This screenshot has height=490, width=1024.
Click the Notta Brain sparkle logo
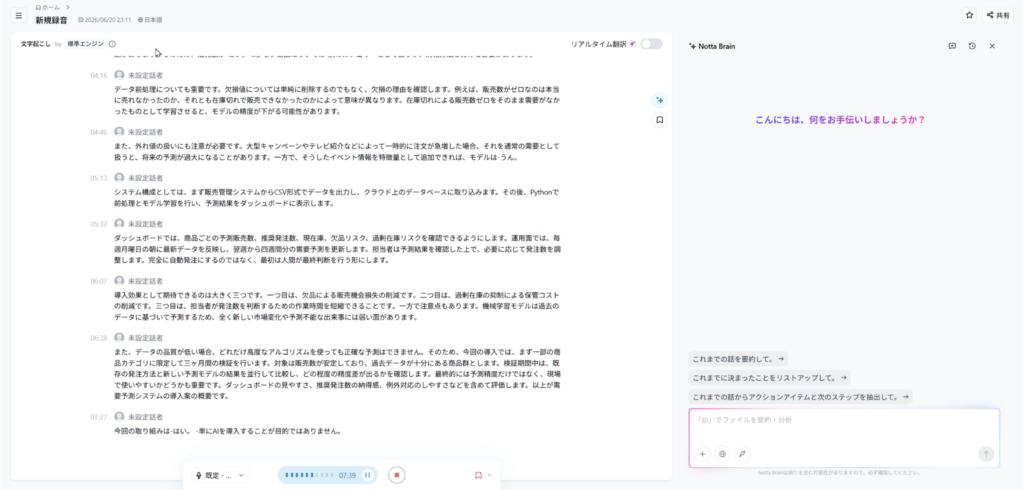click(692, 46)
